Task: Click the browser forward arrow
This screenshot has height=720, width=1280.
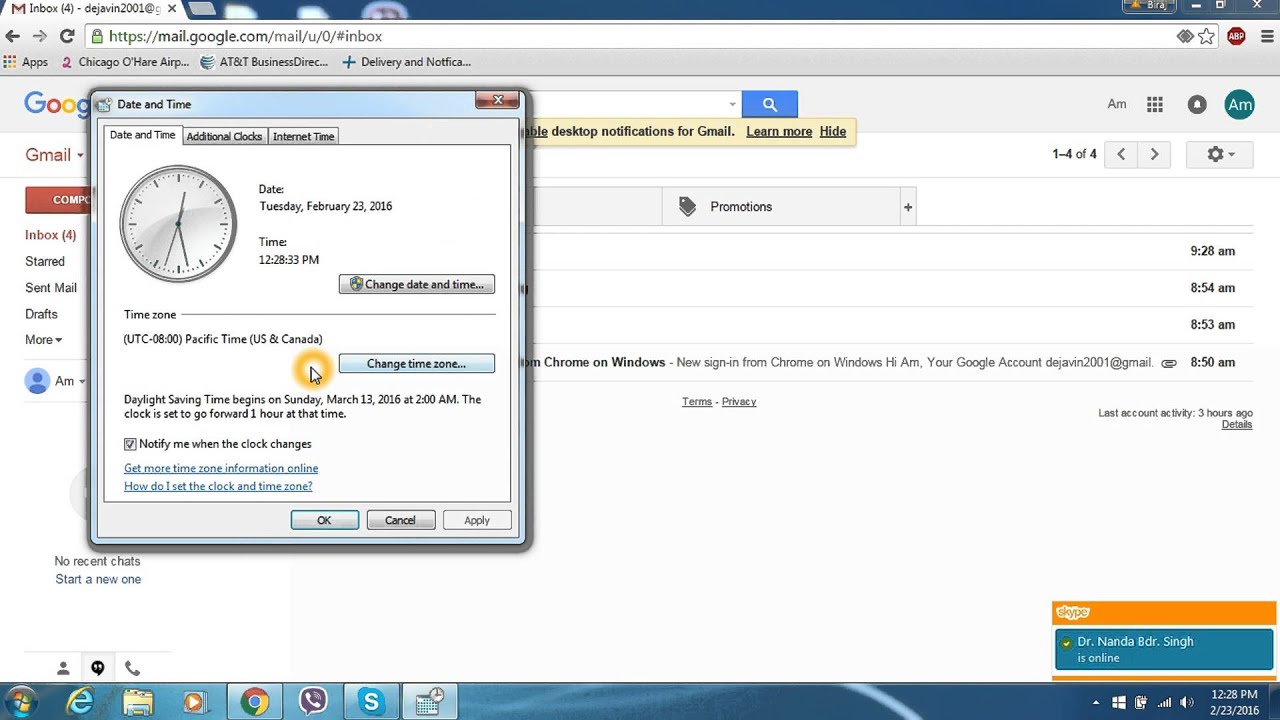Action: pyautogui.click(x=40, y=36)
